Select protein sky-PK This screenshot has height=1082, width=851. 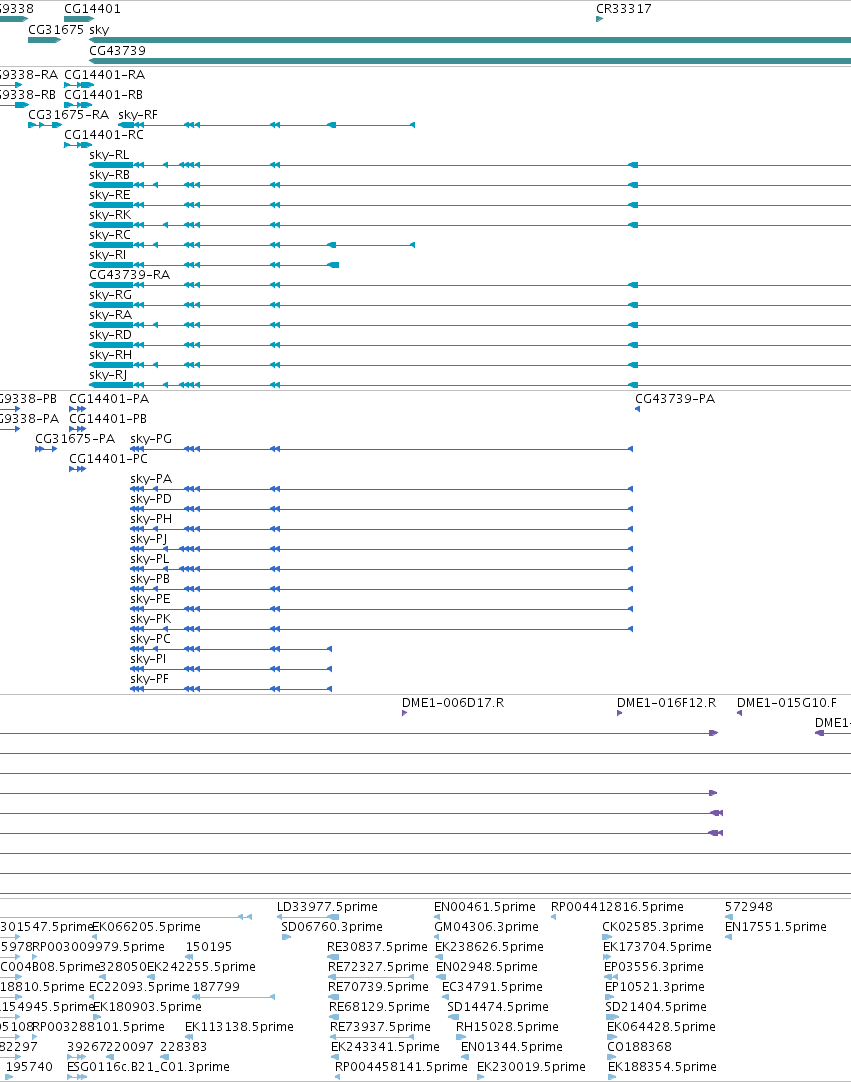pos(382,629)
